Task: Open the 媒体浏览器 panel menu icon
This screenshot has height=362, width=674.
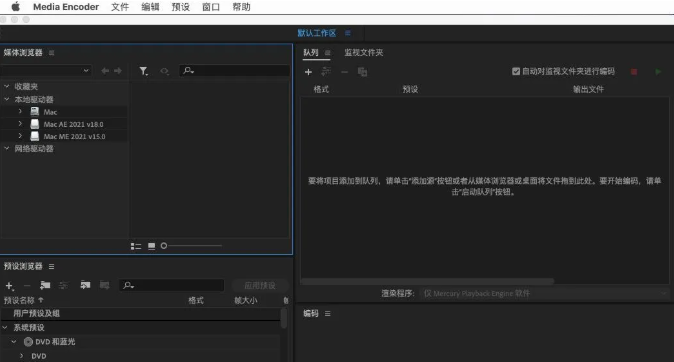Action: click(52, 53)
